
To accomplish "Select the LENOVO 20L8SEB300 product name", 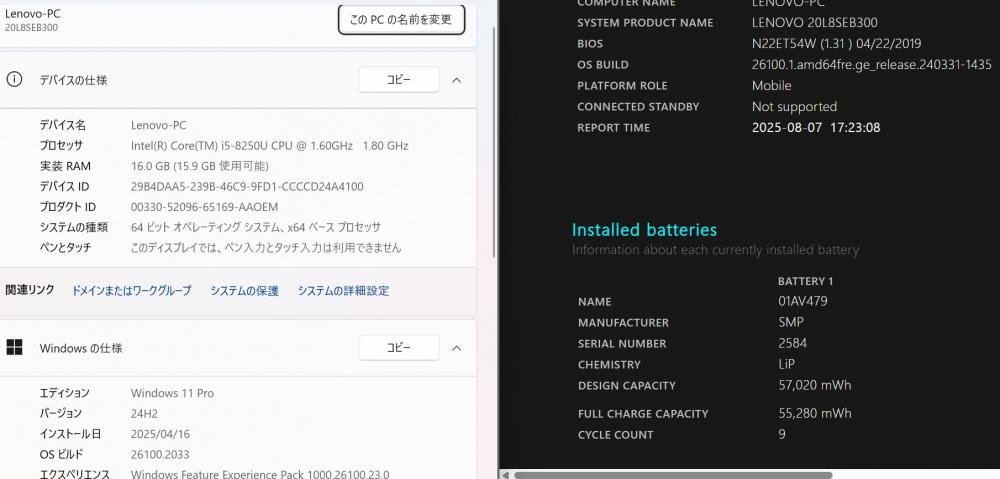I will (x=814, y=22).
